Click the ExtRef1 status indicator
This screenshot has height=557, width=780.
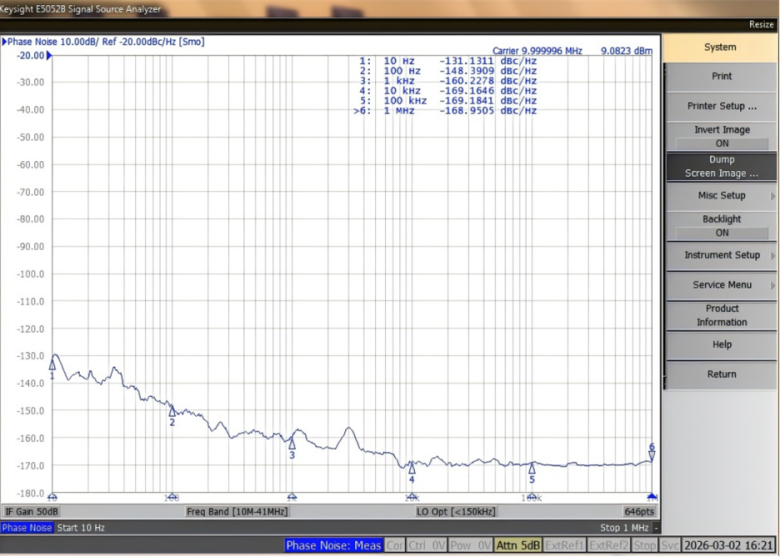point(564,546)
